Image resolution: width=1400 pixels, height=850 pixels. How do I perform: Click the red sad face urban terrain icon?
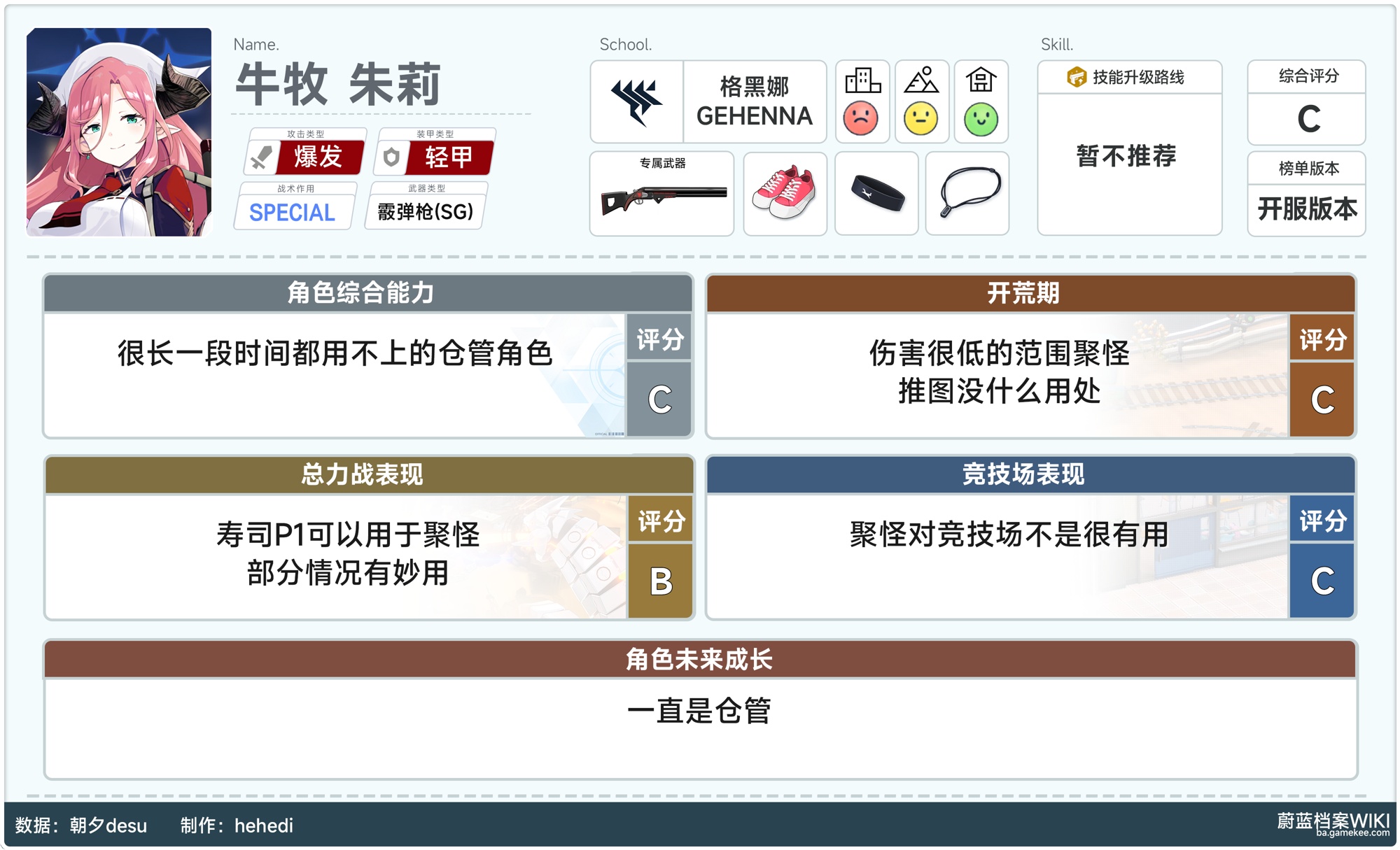[861, 118]
